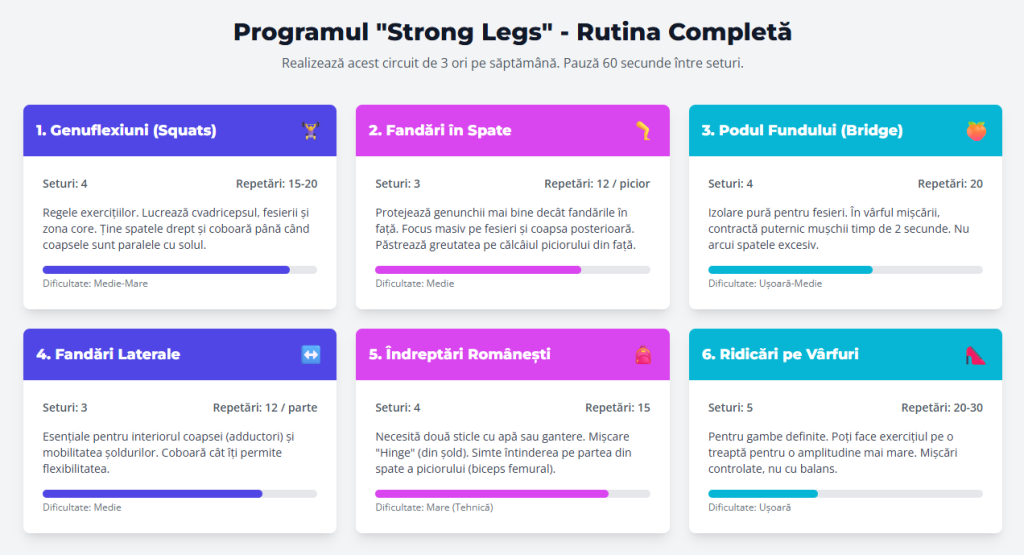Click the backpack icon on Îndreptări Românești

642,355
